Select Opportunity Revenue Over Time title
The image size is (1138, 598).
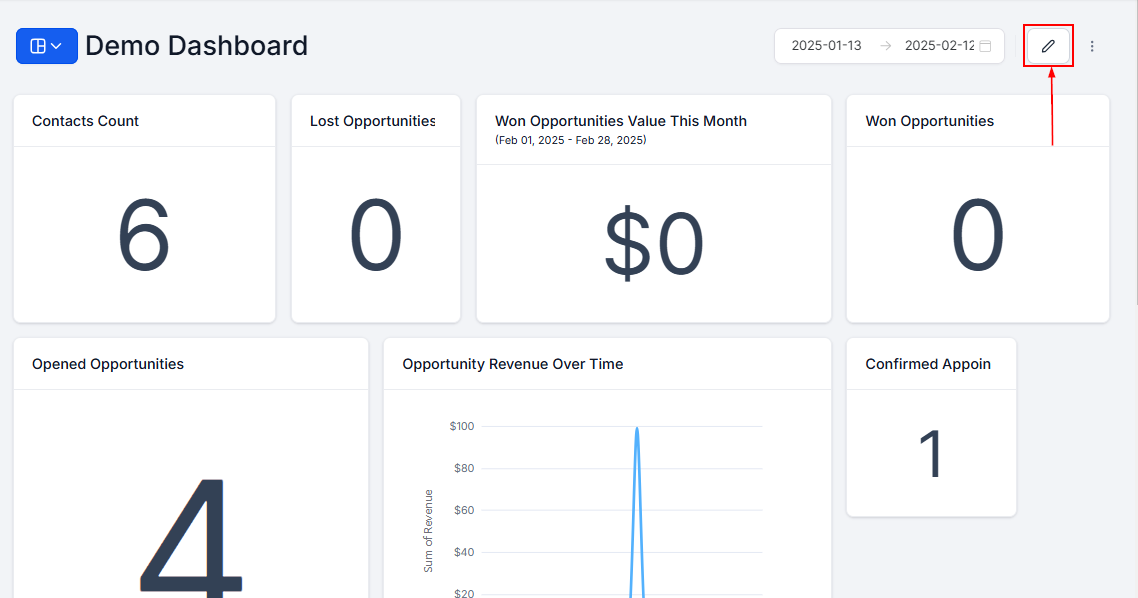(512, 364)
